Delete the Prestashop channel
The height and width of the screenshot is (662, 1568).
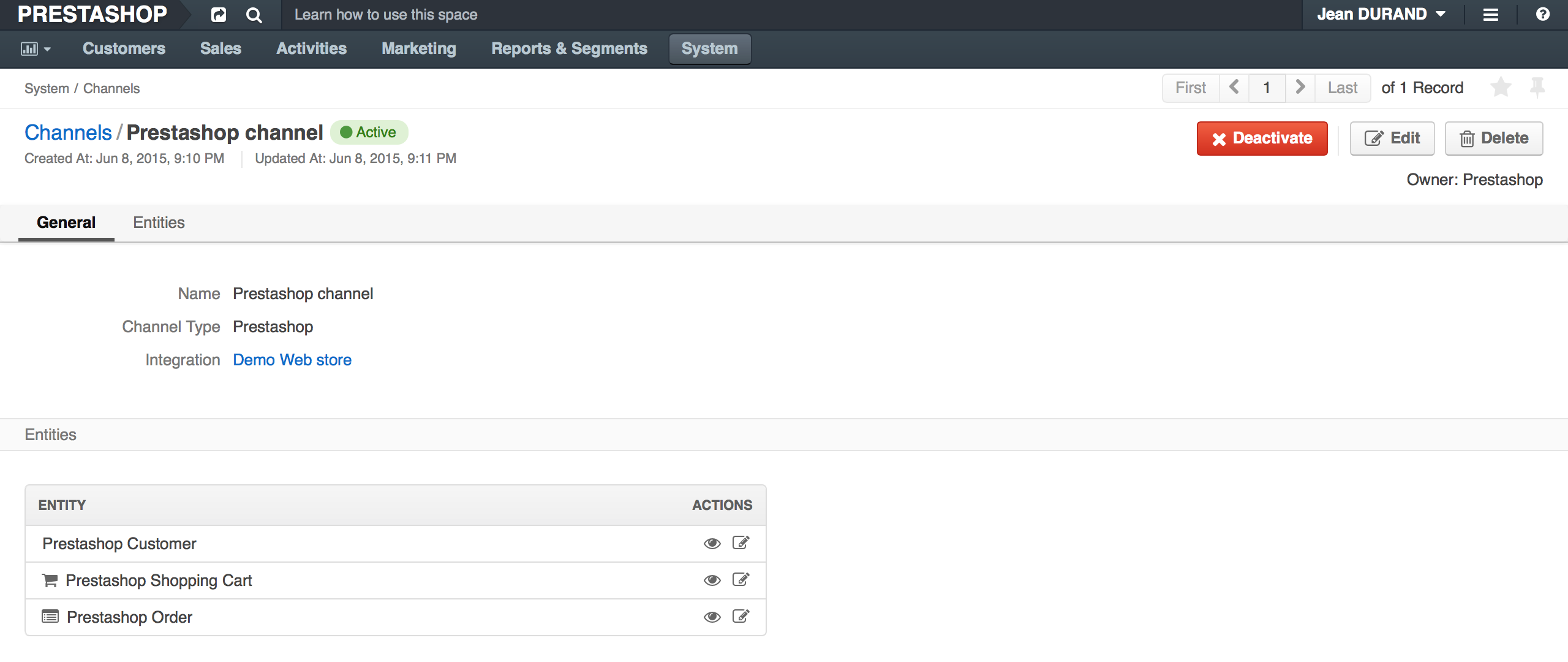[x=1494, y=139]
